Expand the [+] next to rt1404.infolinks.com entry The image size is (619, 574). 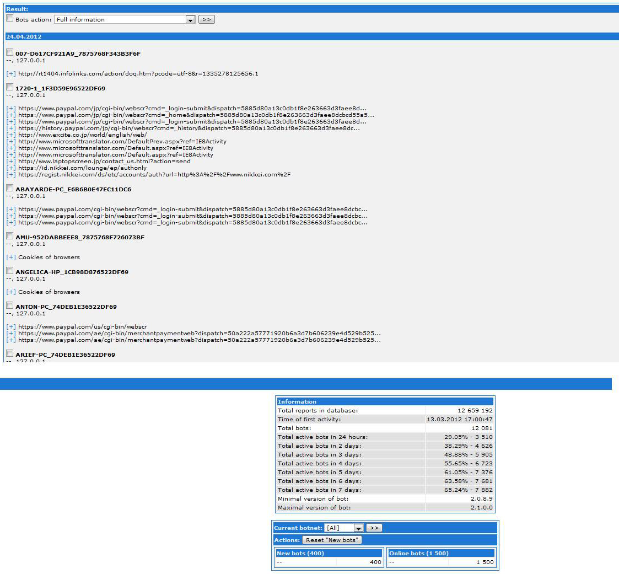[x=9, y=73]
